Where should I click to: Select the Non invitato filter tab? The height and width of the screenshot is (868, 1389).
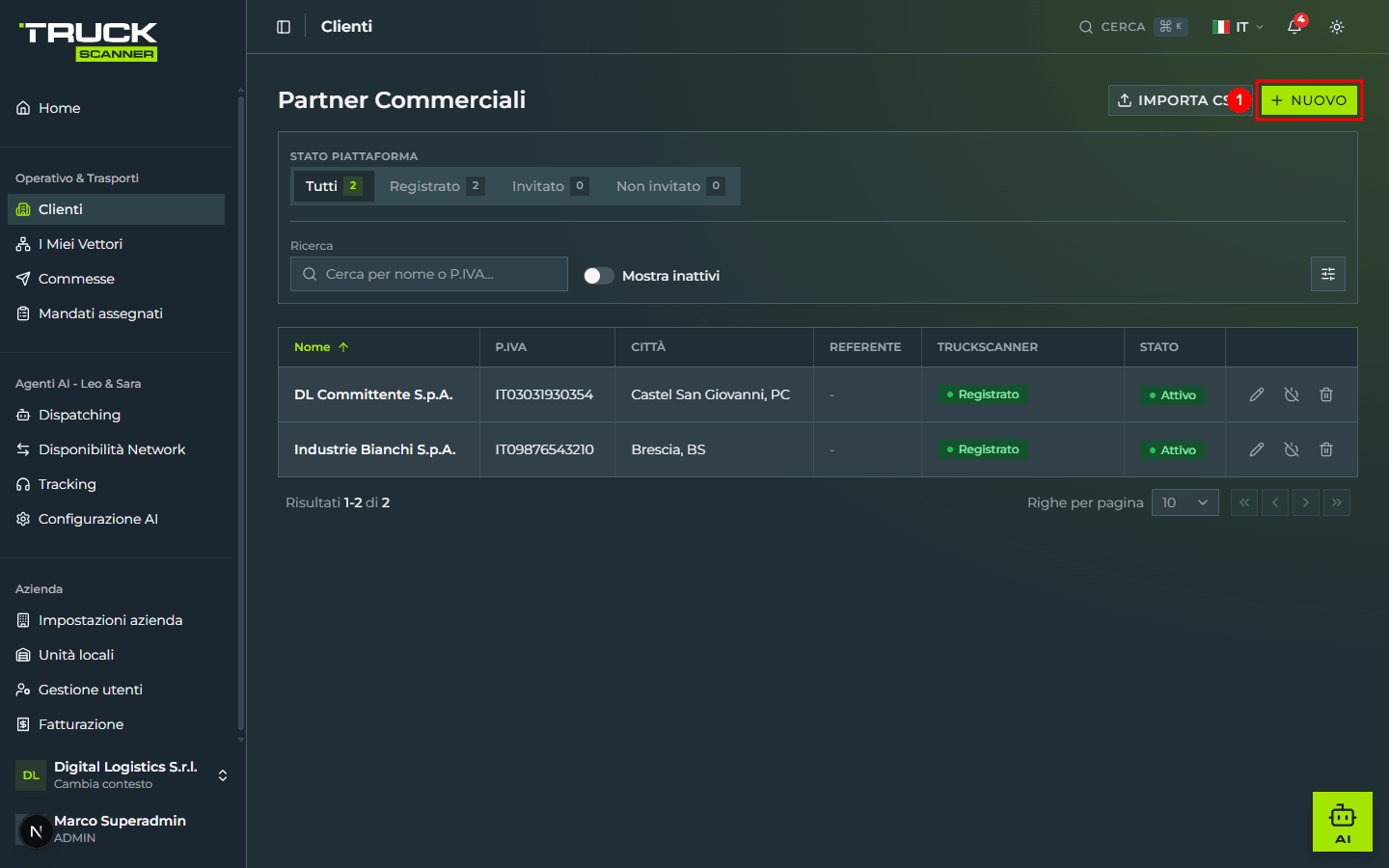tap(670, 186)
